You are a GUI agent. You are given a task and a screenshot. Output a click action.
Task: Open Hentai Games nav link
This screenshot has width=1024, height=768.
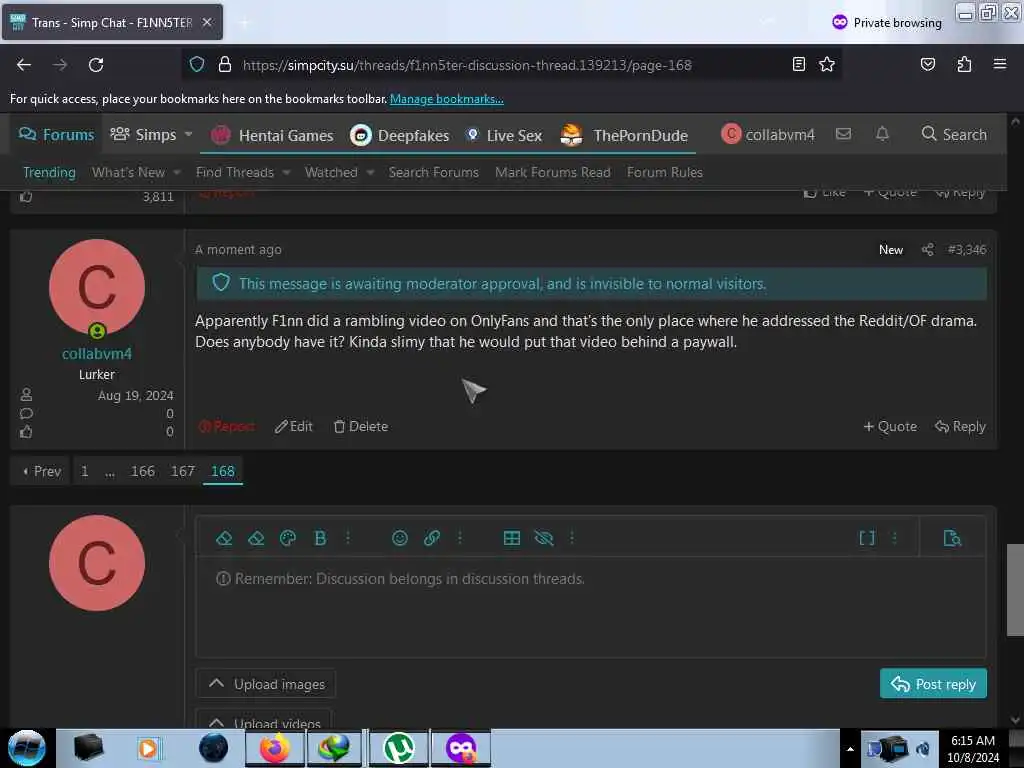pyautogui.click(x=272, y=135)
